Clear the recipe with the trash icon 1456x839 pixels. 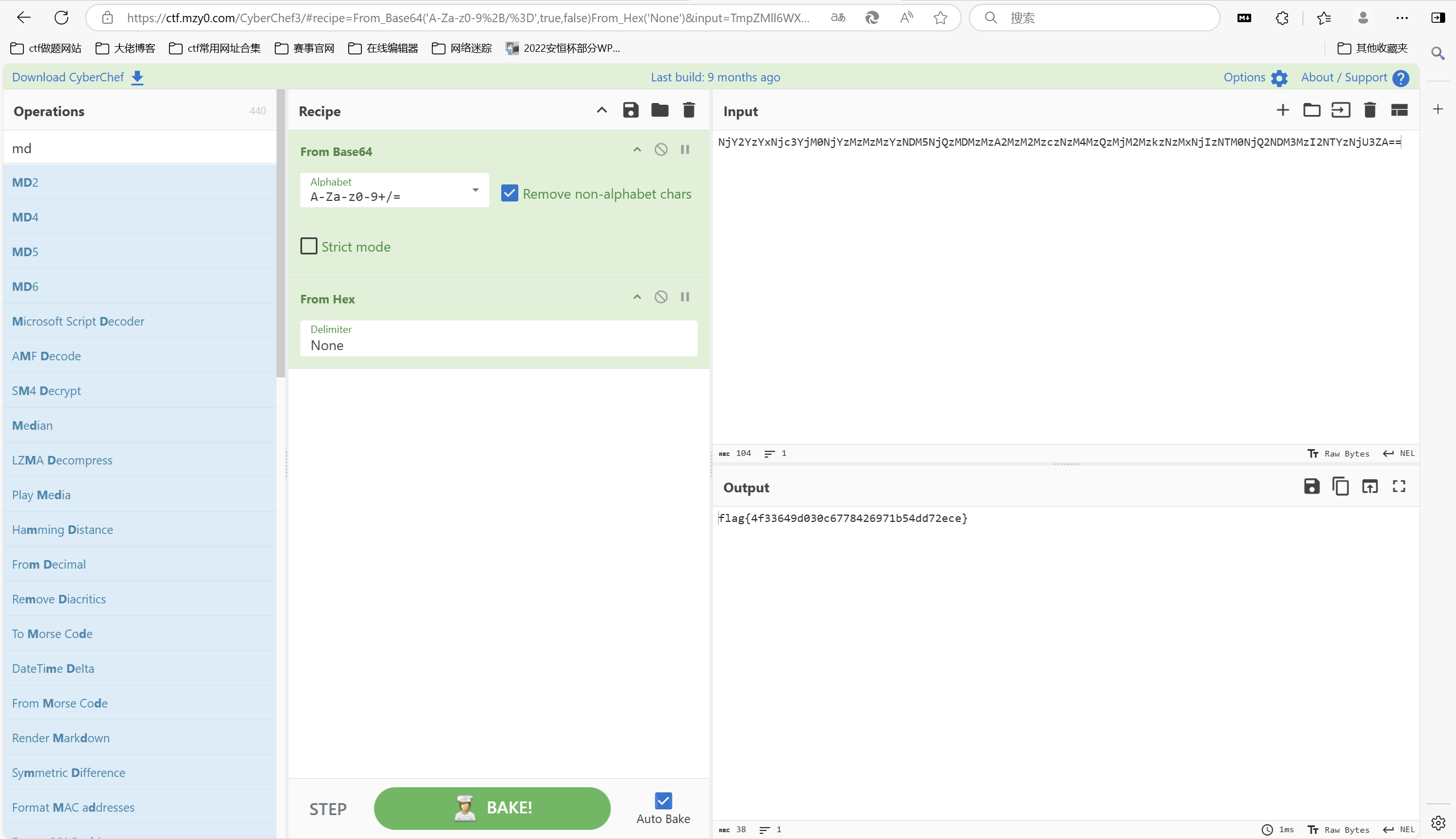689,110
